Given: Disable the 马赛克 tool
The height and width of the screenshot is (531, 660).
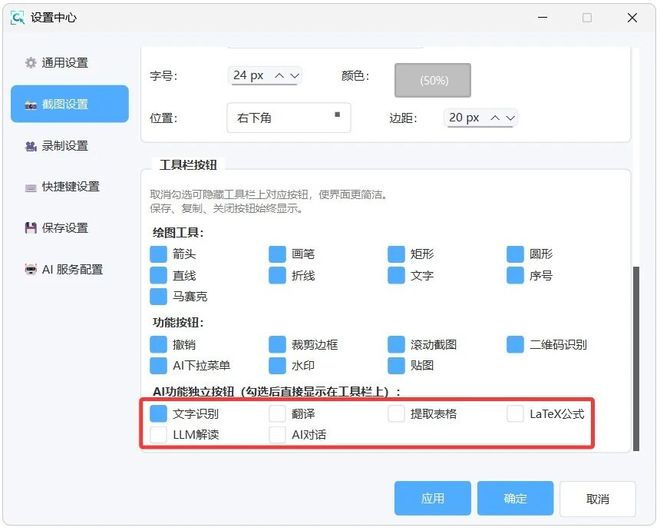Looking at the screenshot, I should (159, 297).
